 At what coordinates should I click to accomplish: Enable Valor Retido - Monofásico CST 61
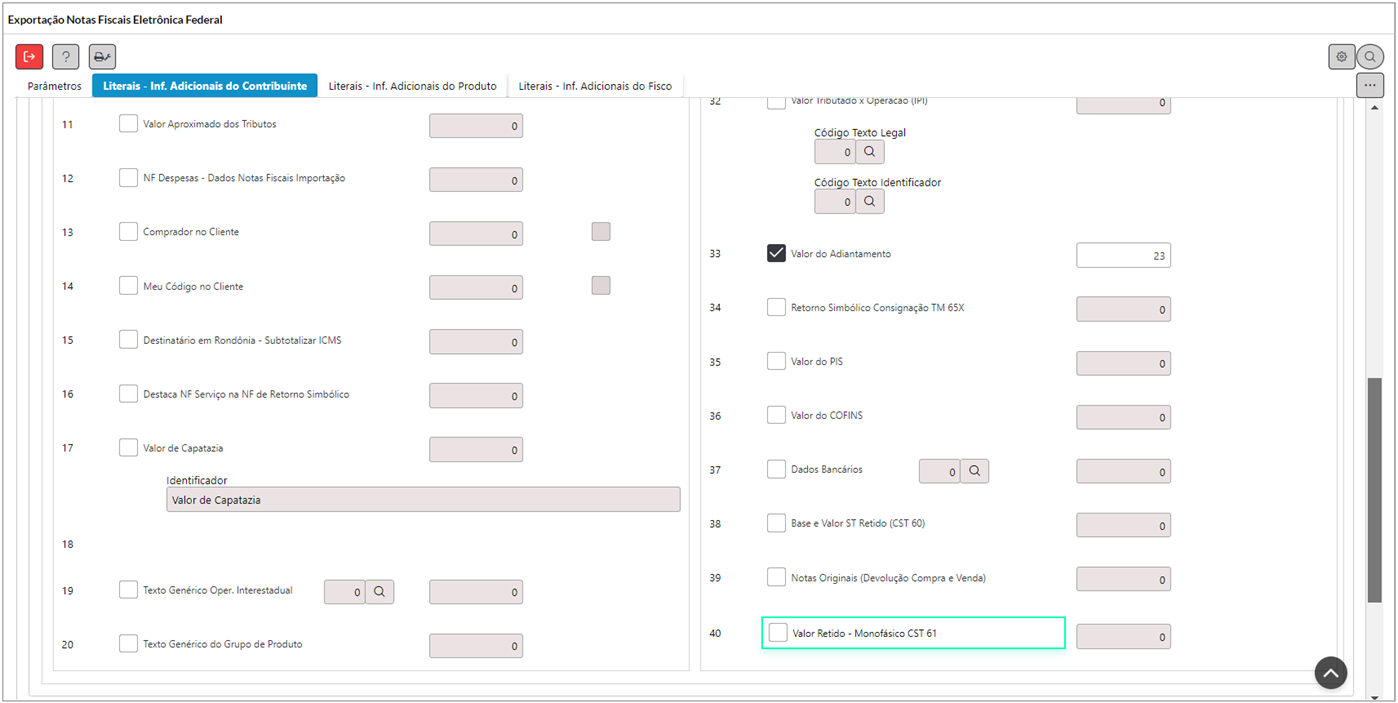[778, 633]
